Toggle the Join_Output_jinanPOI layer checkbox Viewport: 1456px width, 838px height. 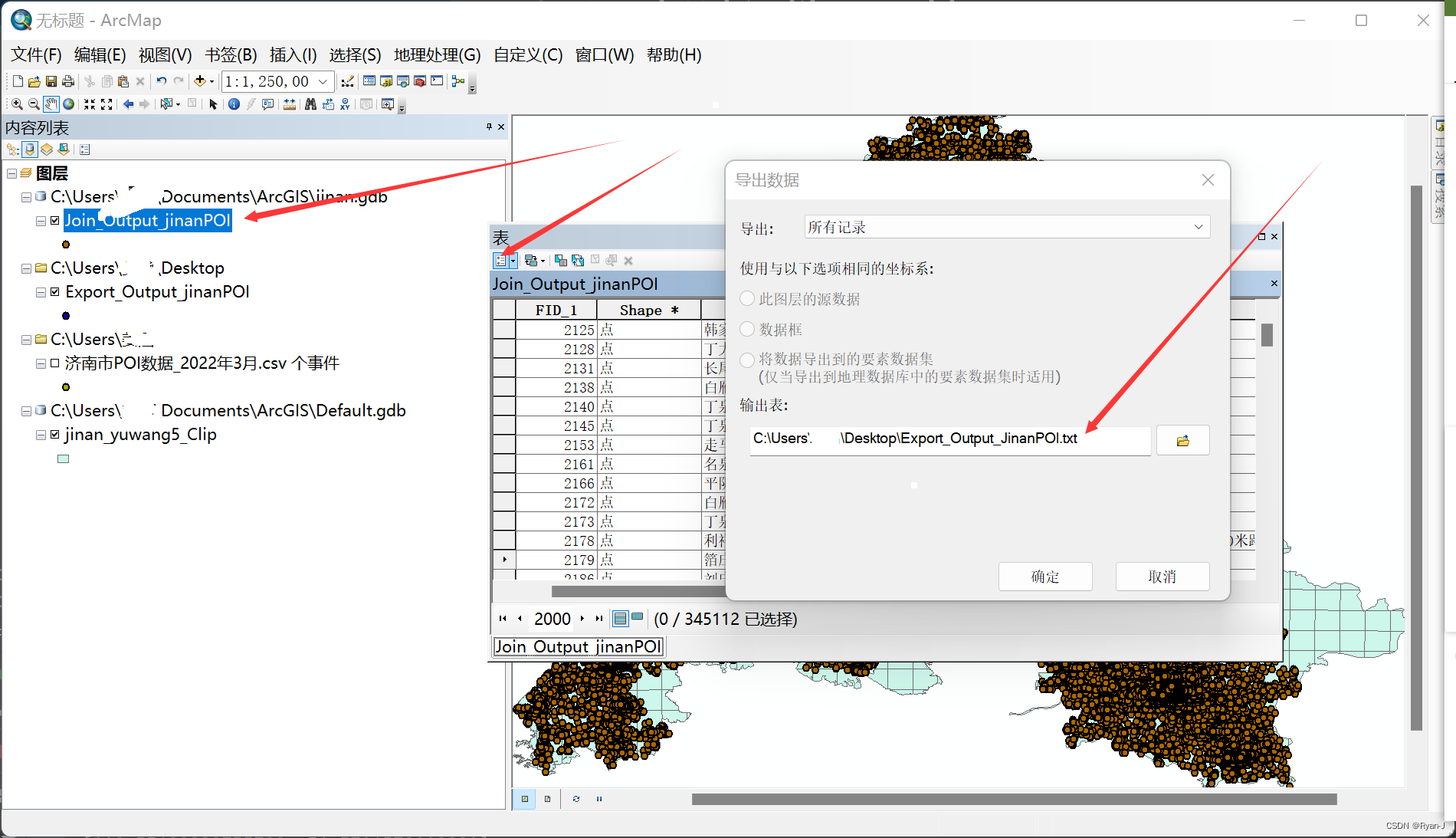pyautogui.click(x=54, y=221)
